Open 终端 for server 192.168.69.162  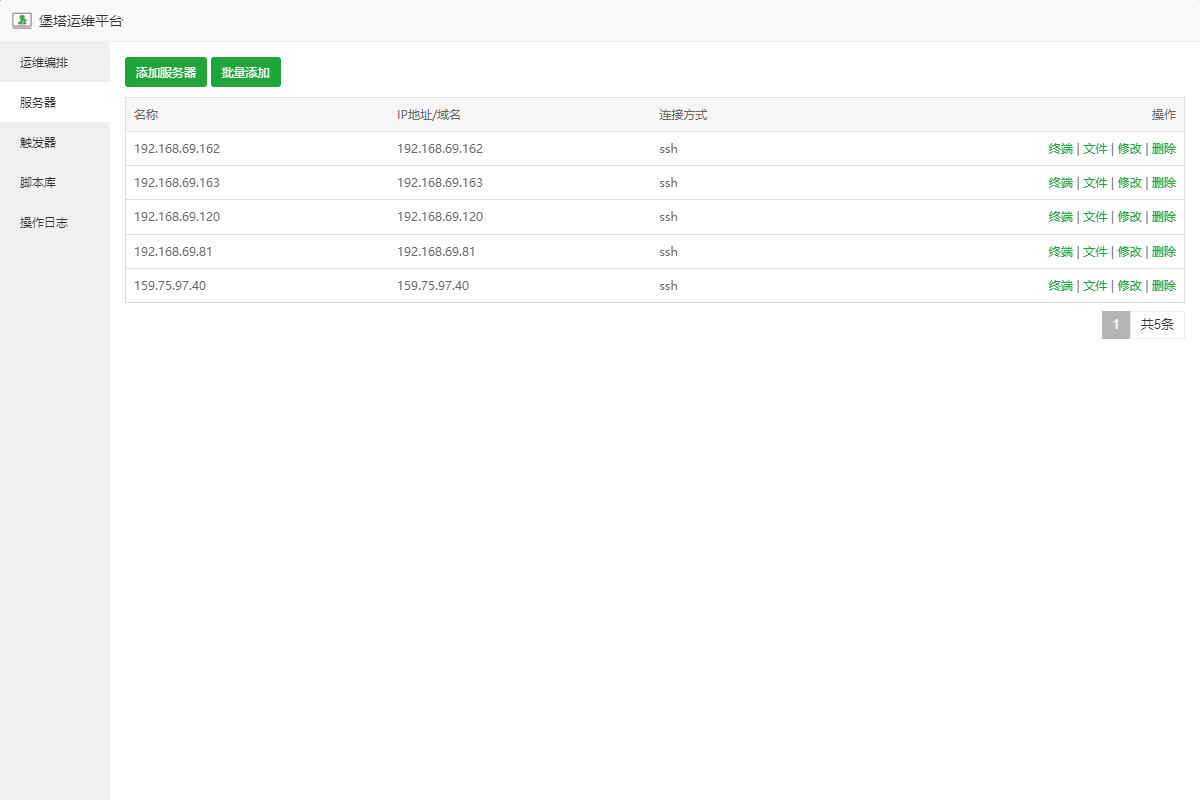pos(1060,149)
